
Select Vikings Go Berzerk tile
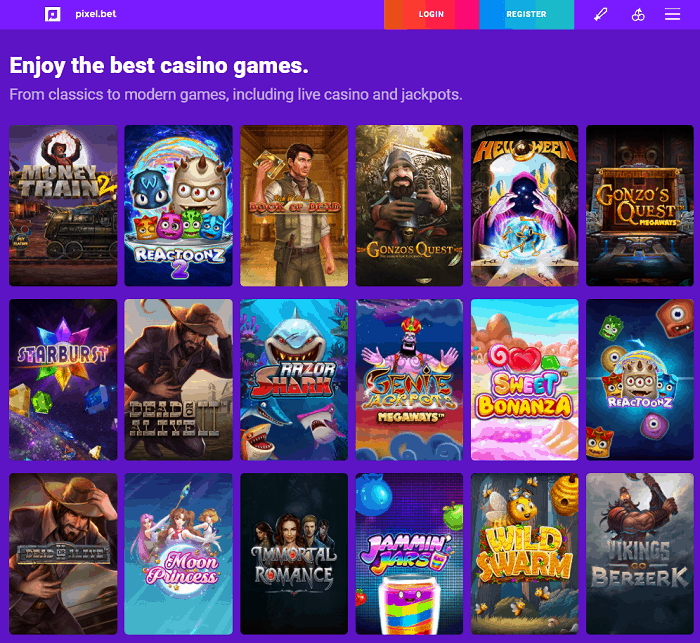(x=640, y=554)
